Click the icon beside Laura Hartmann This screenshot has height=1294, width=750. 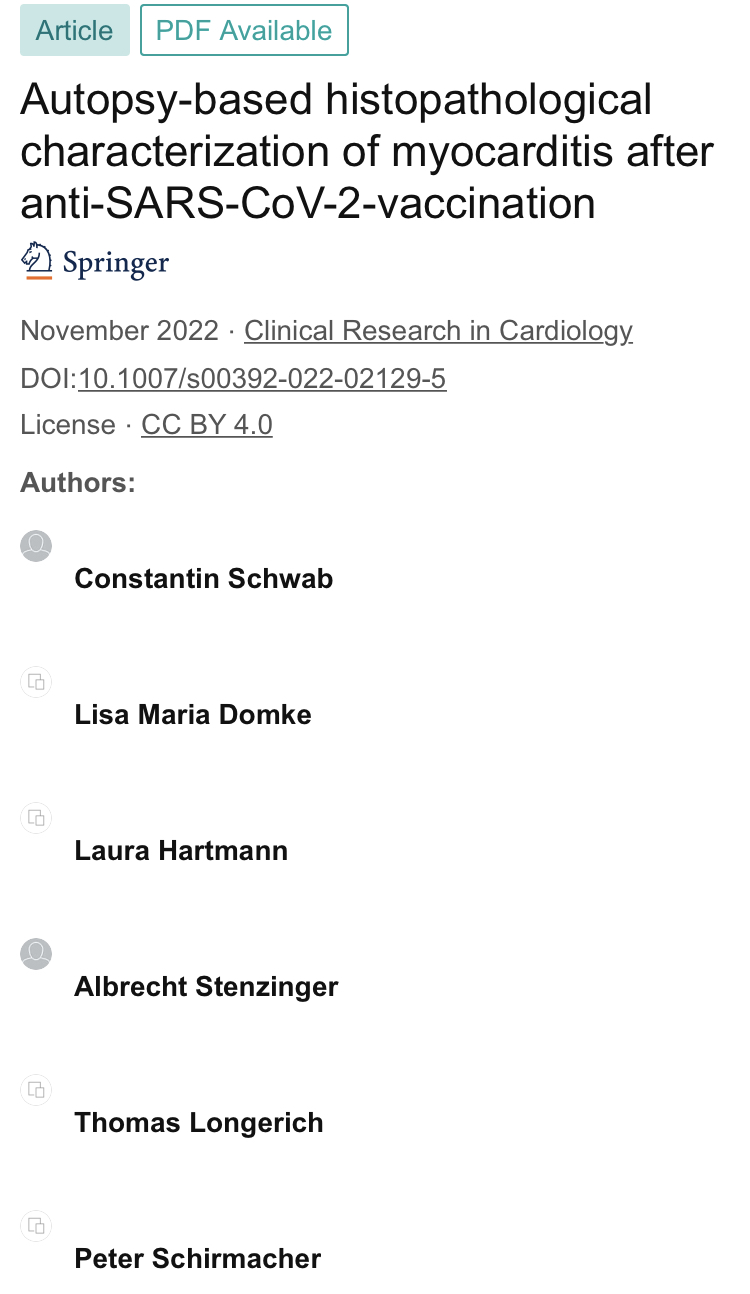(36, 818)
